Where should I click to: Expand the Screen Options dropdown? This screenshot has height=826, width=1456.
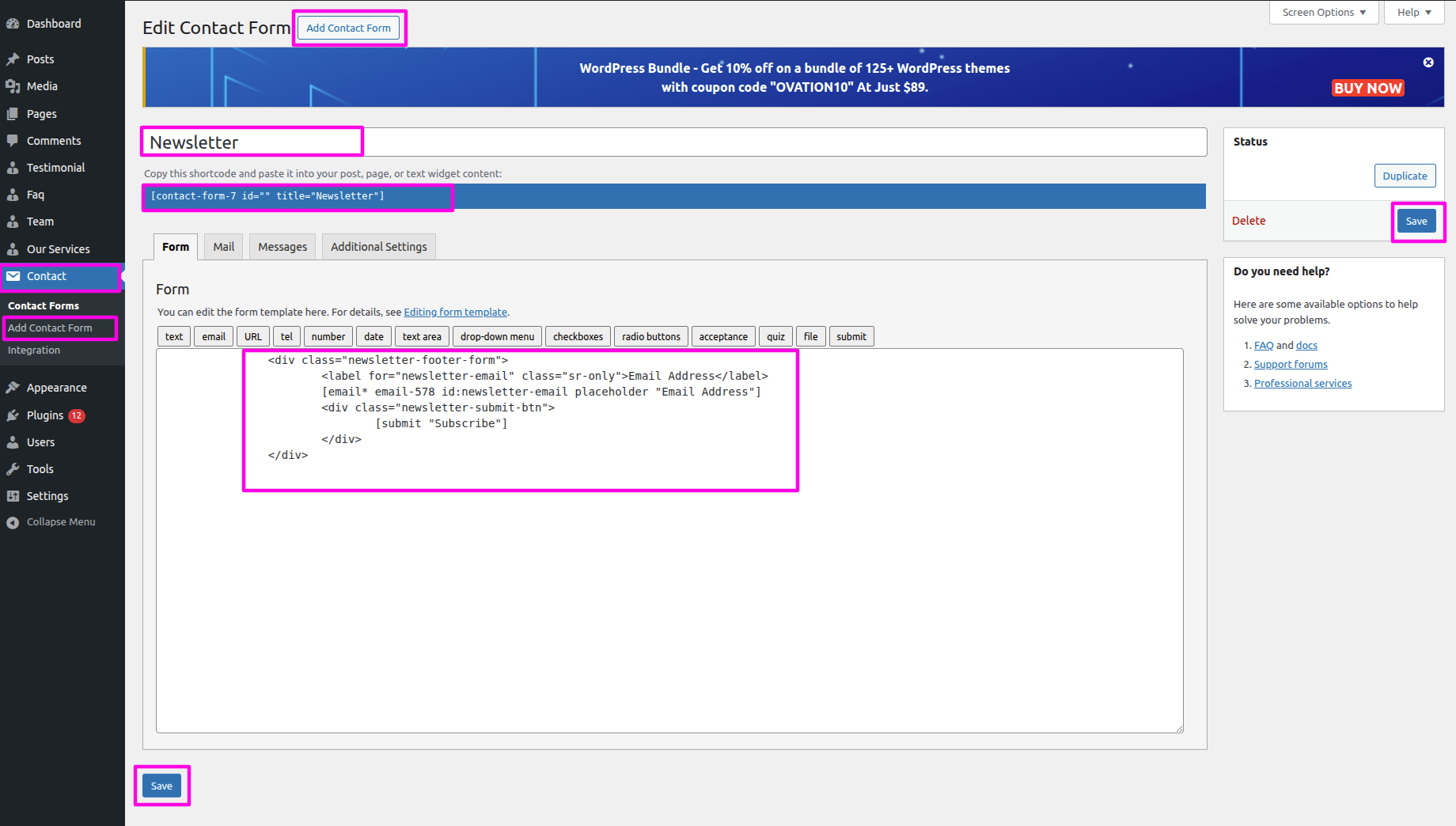(x=1324, y=13)
